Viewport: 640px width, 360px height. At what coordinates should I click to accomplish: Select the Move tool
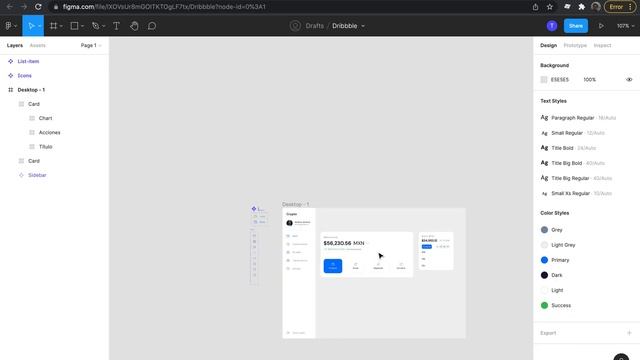(31, 26)
